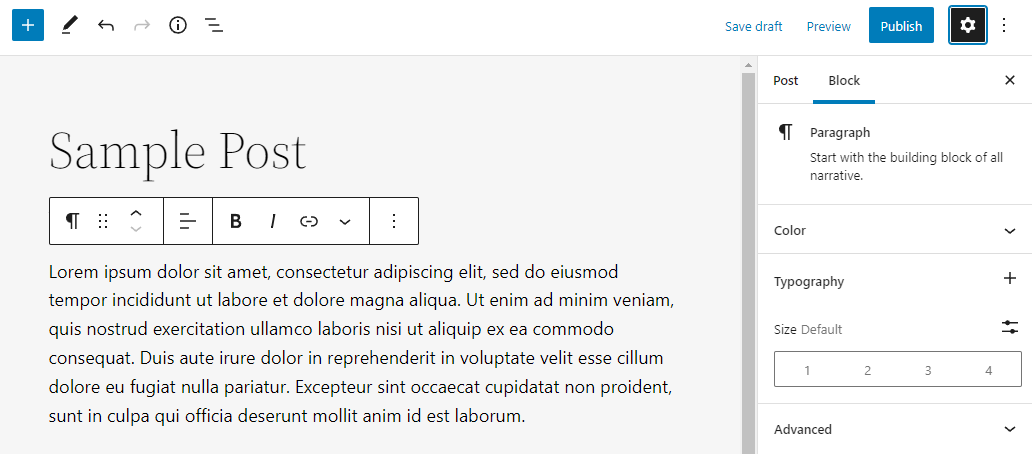Image resolution: width=1032 pixels, height=454 pixels.
Task: Undo the last change
Action: (106, 26)
